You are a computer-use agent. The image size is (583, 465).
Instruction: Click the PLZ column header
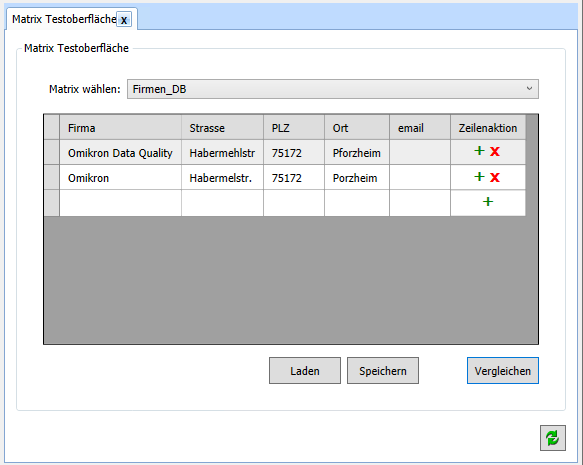pos(294,128)
